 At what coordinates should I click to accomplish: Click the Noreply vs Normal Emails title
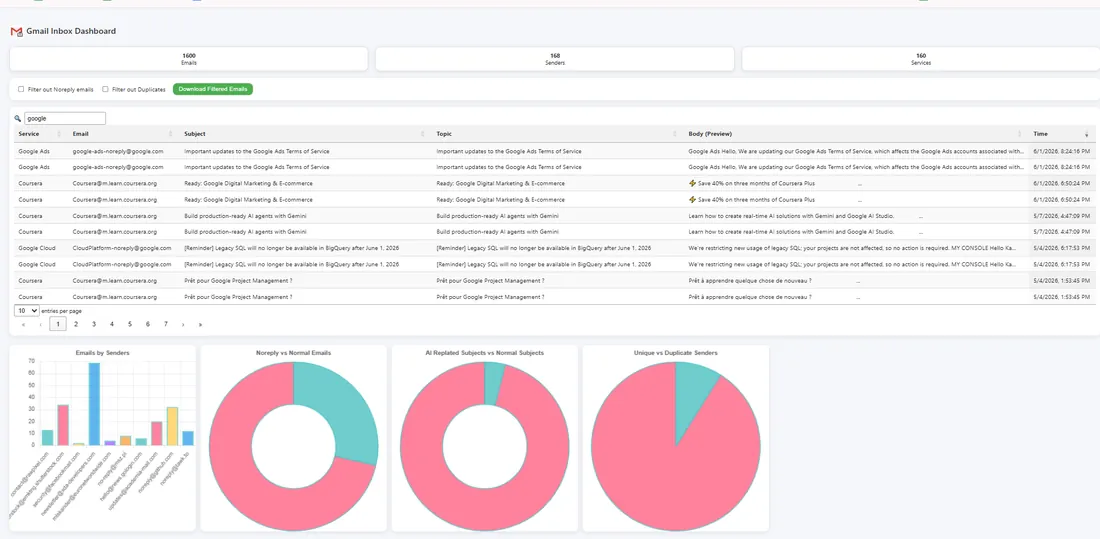coord(293,352)
